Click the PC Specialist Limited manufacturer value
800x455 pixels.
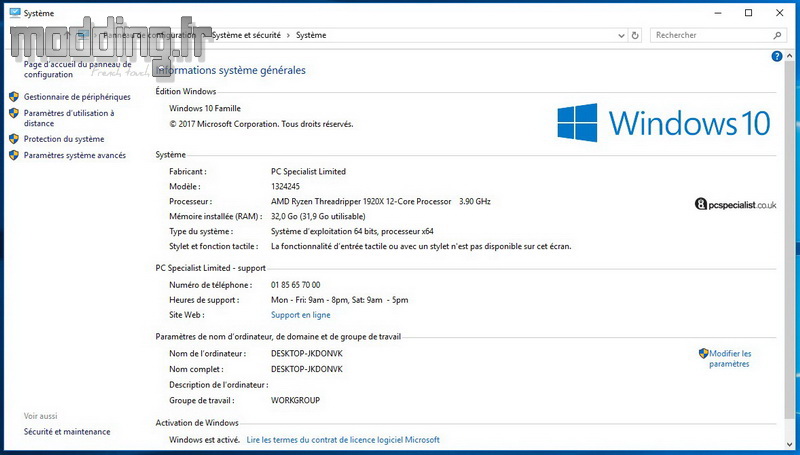click(308, 171)
